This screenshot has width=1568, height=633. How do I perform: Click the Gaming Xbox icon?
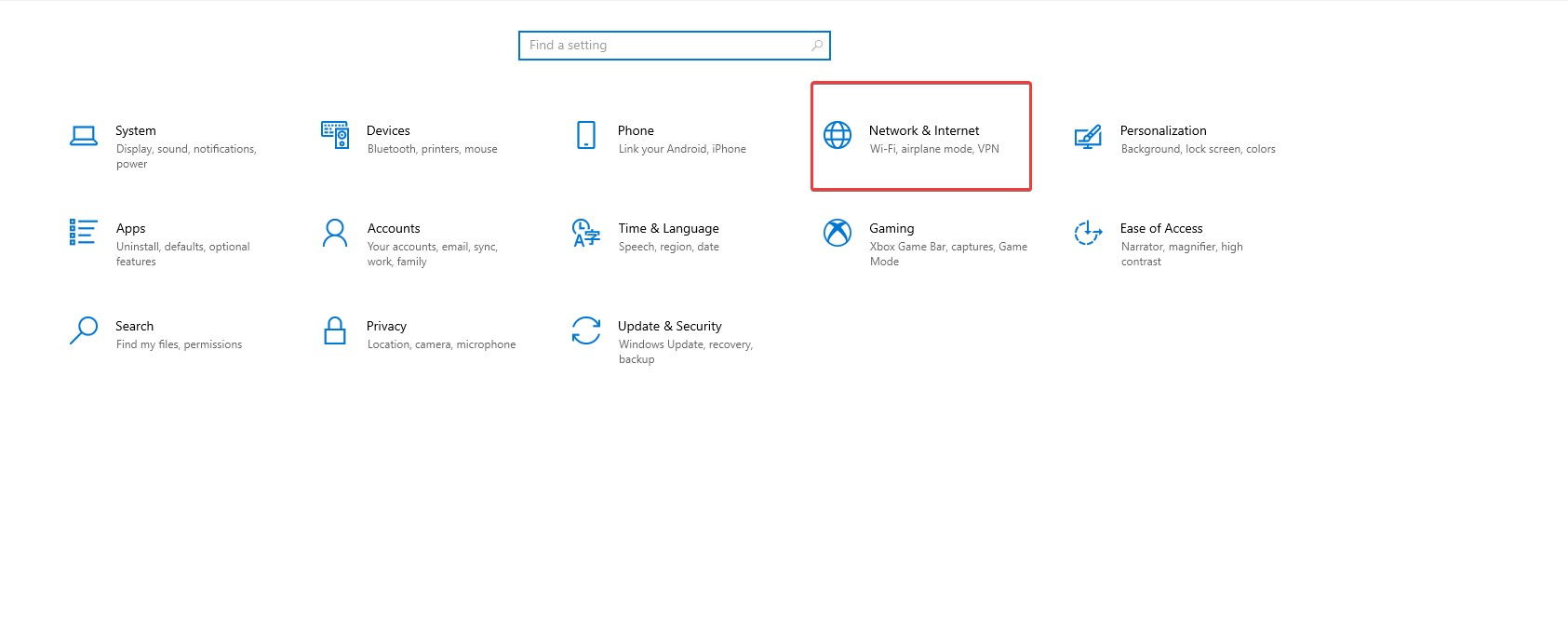coord(838,233)
